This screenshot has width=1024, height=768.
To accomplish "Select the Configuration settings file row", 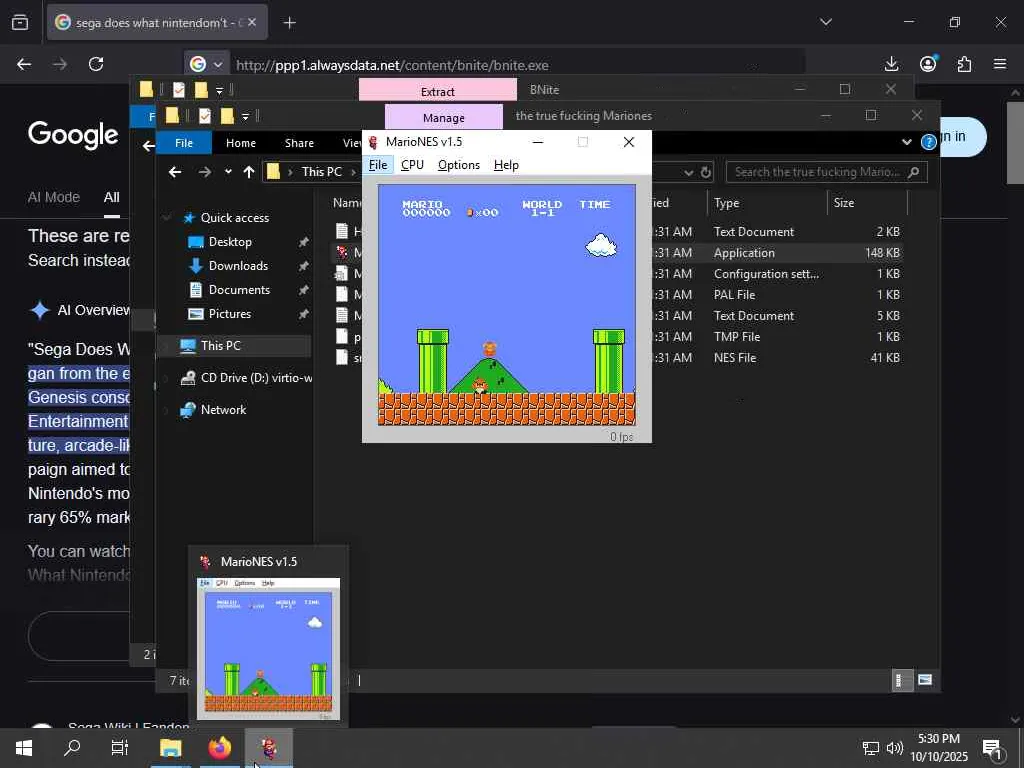I will 618,274.
